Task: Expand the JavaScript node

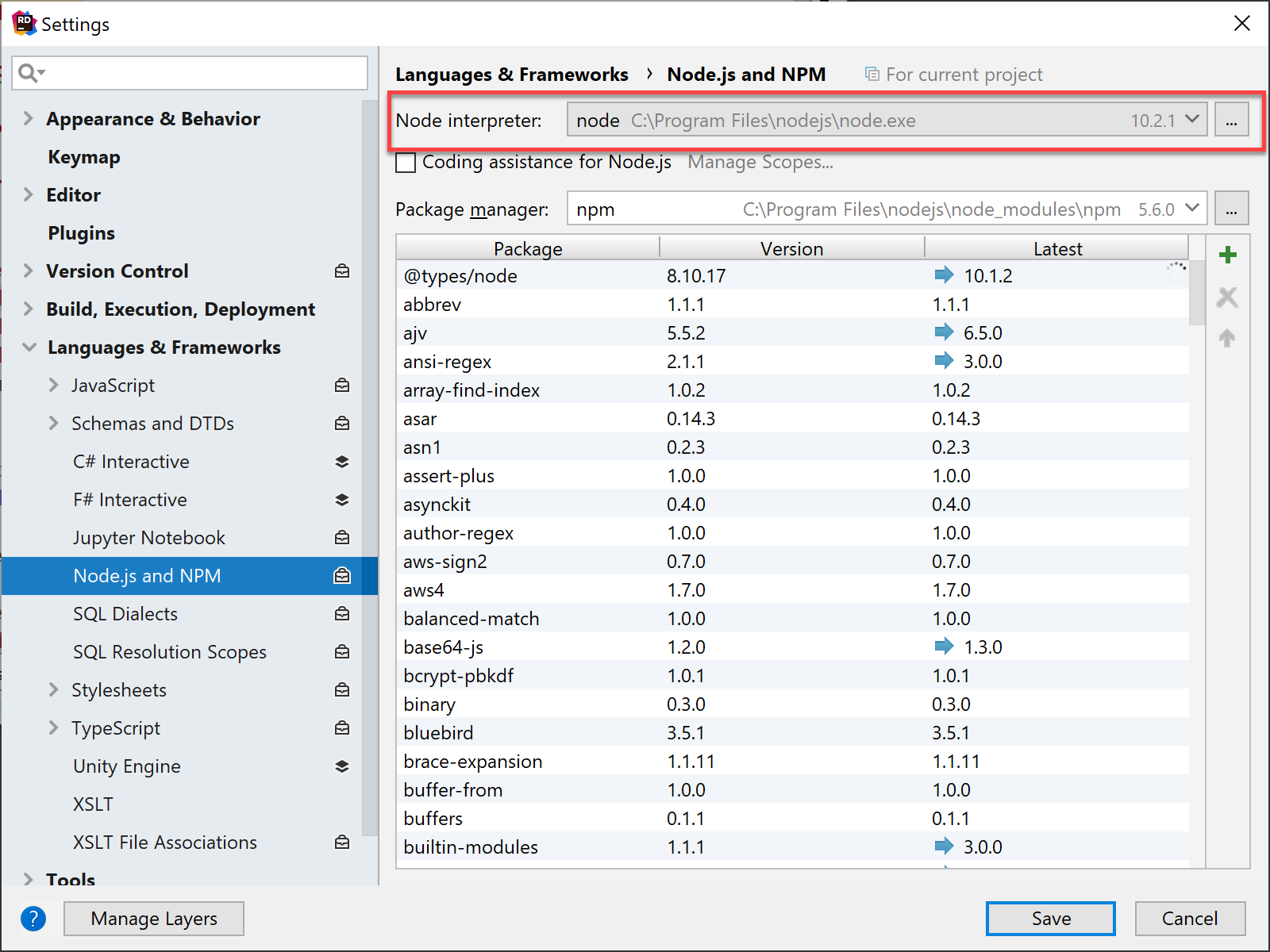Action: click(x=54, y=386)
